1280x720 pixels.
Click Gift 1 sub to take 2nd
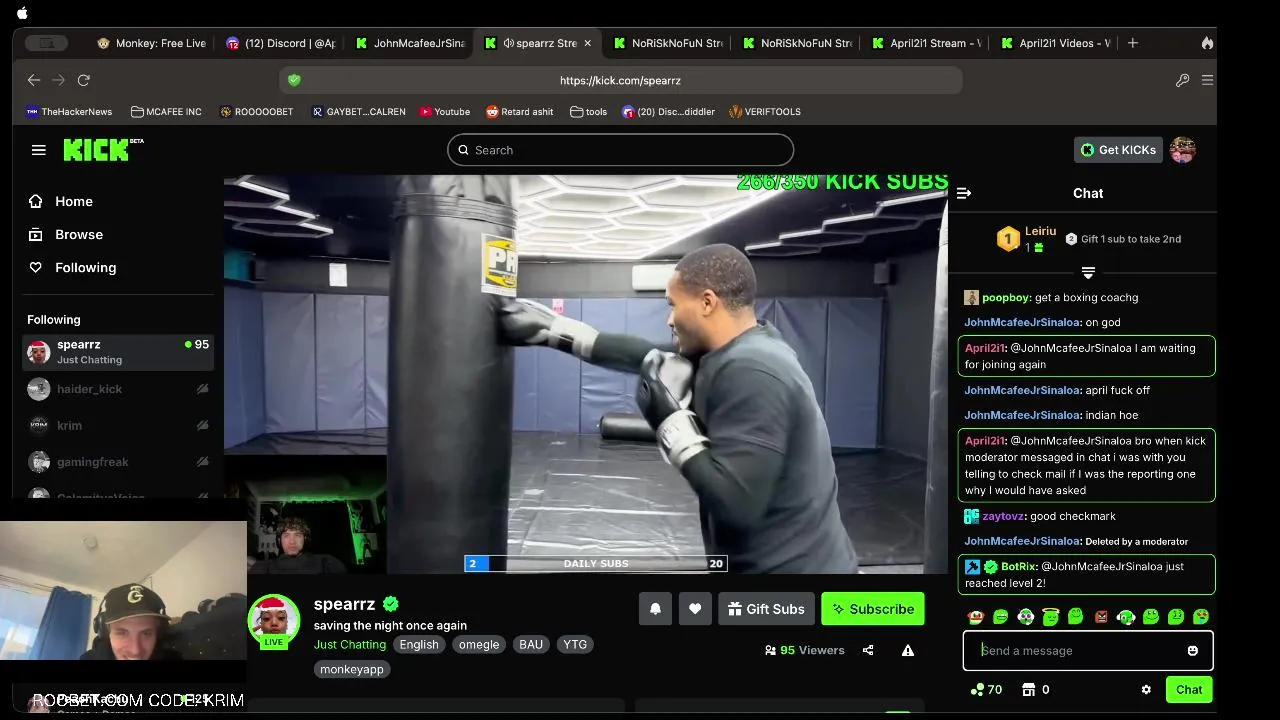[1123, 239]
